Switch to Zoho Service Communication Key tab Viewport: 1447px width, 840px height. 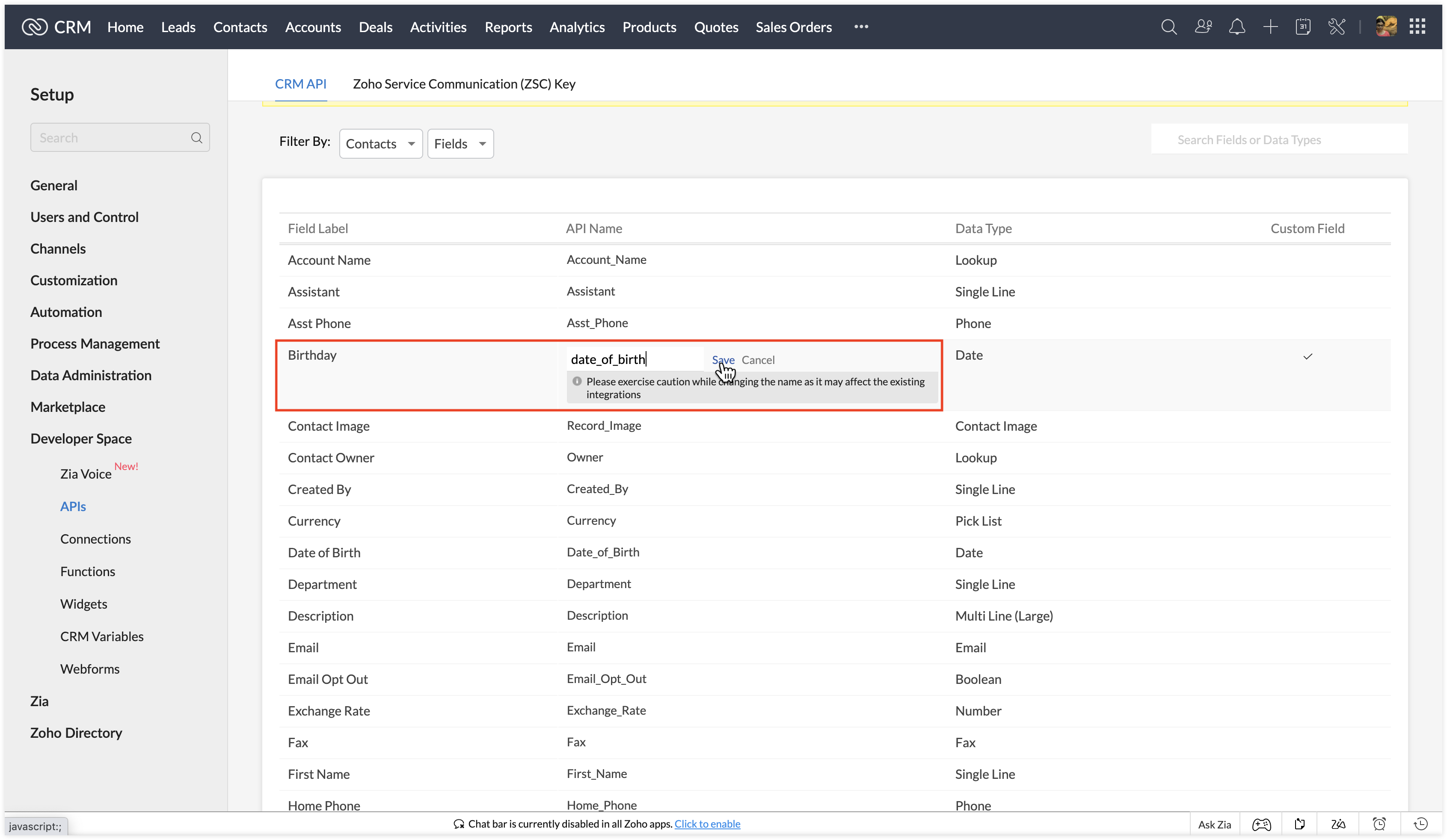click(x=464, y=84)
